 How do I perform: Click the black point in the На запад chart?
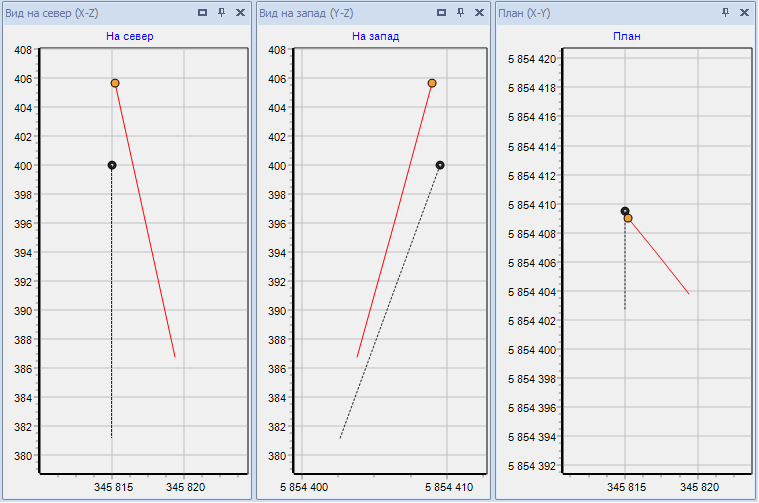tap(440, 165)
